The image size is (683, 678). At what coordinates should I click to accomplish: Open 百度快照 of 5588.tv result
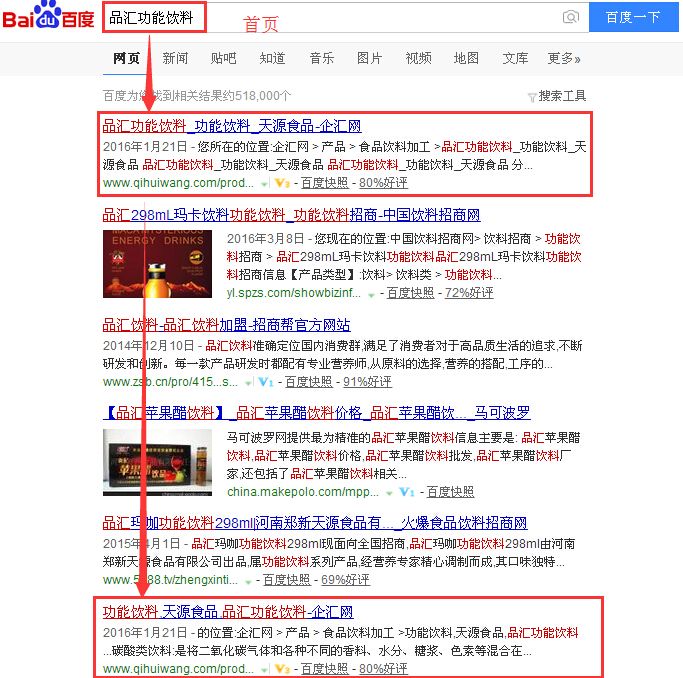(287, 580)
